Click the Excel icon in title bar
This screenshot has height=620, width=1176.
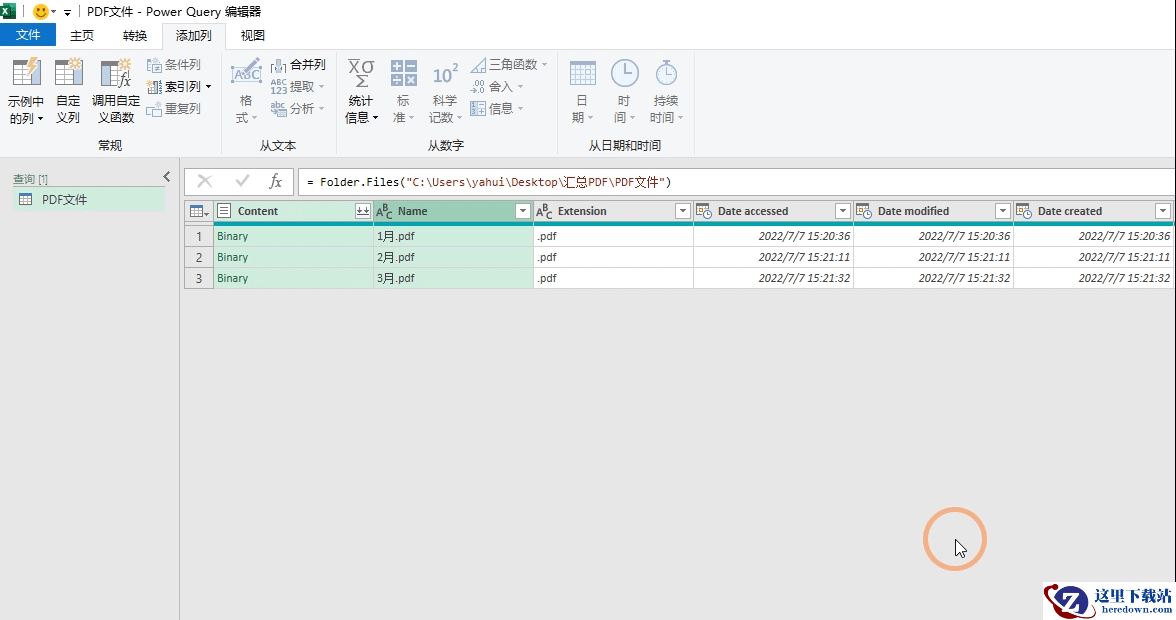(8, 10)
